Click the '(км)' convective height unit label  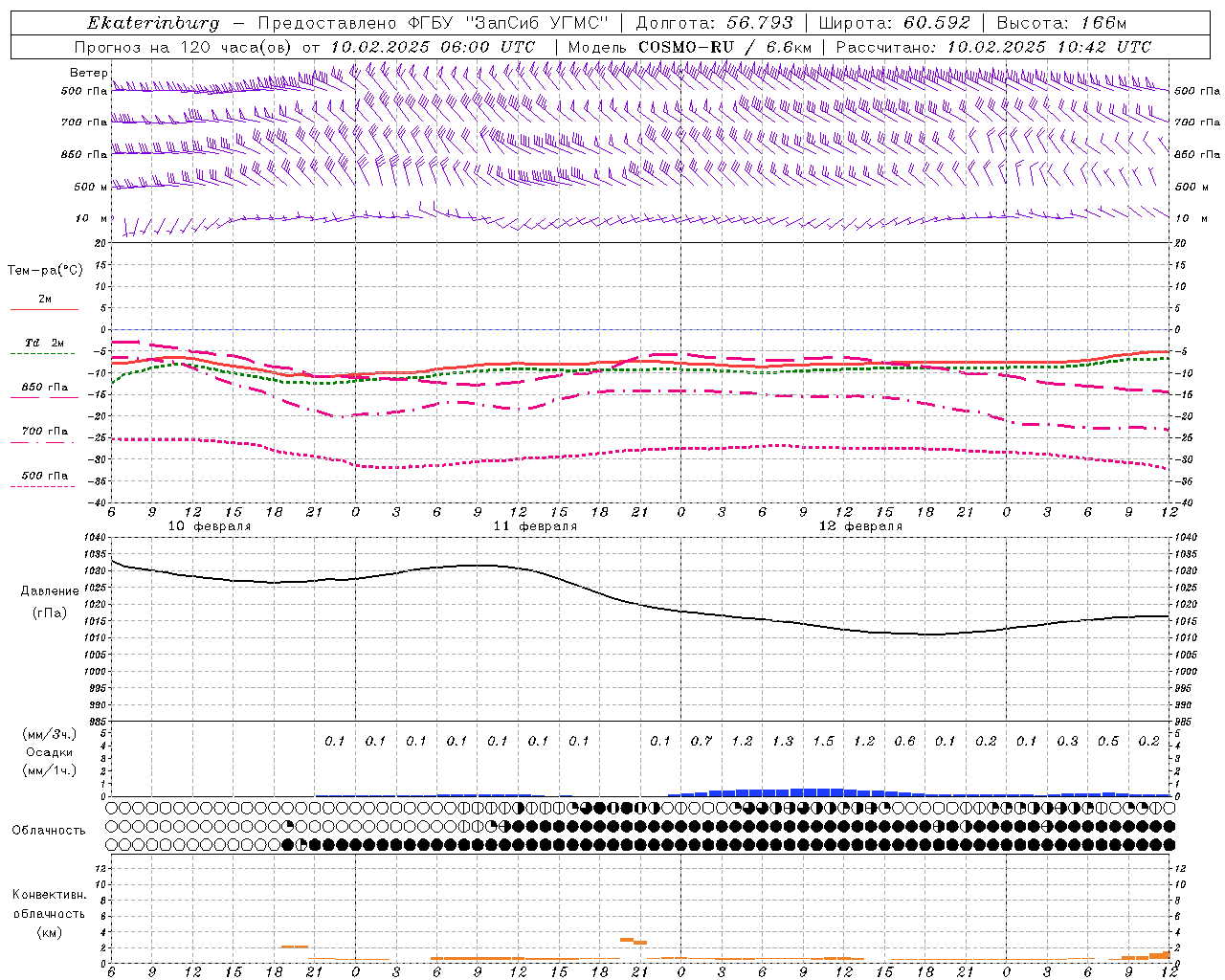coord(49,932)
